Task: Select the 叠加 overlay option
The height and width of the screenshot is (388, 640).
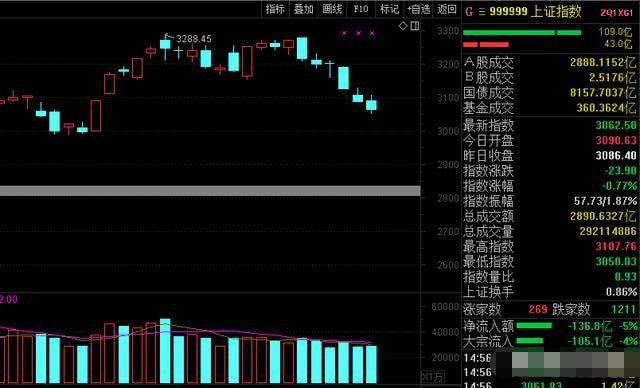Action: coord(303,9)
